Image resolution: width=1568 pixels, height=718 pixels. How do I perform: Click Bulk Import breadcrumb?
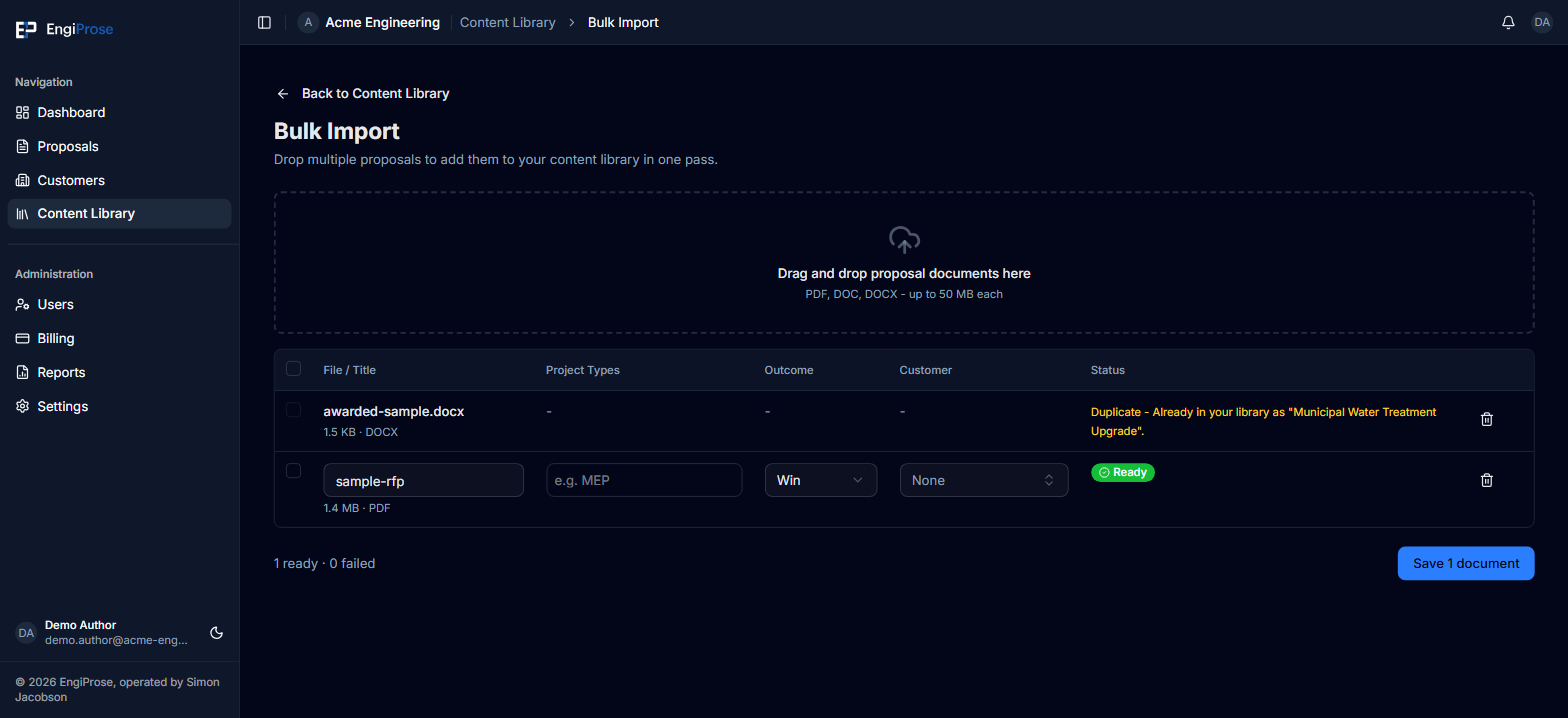[x=623, y=22]
